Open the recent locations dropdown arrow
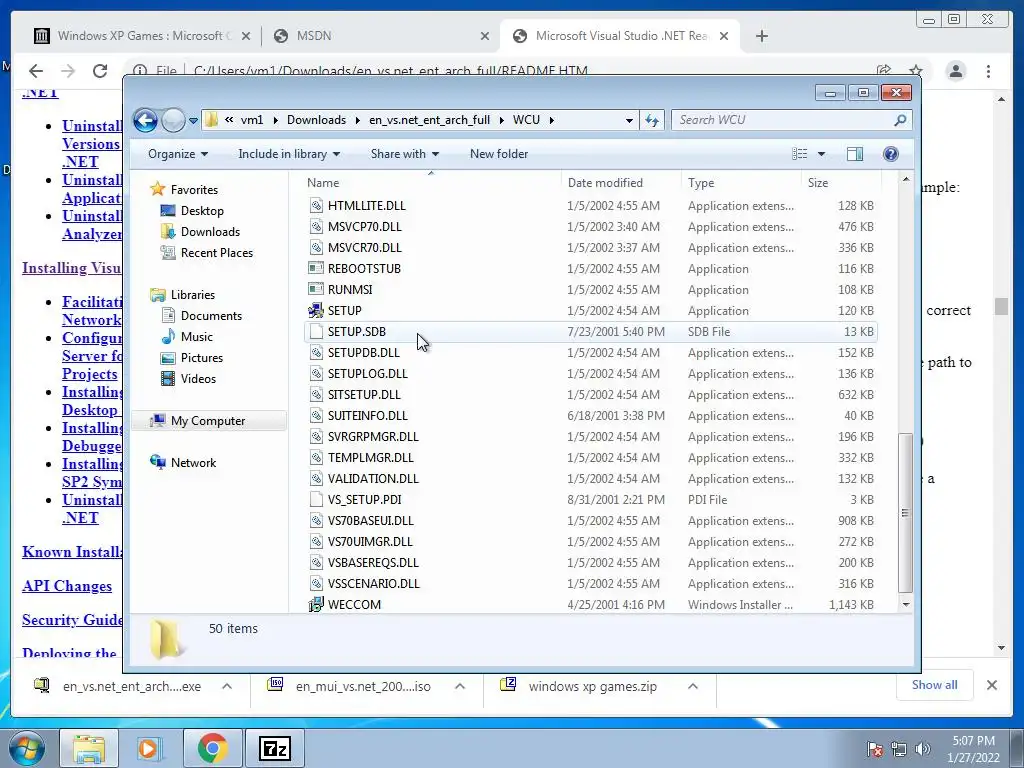This screenshot has height=768, width=1024. [x=193, y=121]
